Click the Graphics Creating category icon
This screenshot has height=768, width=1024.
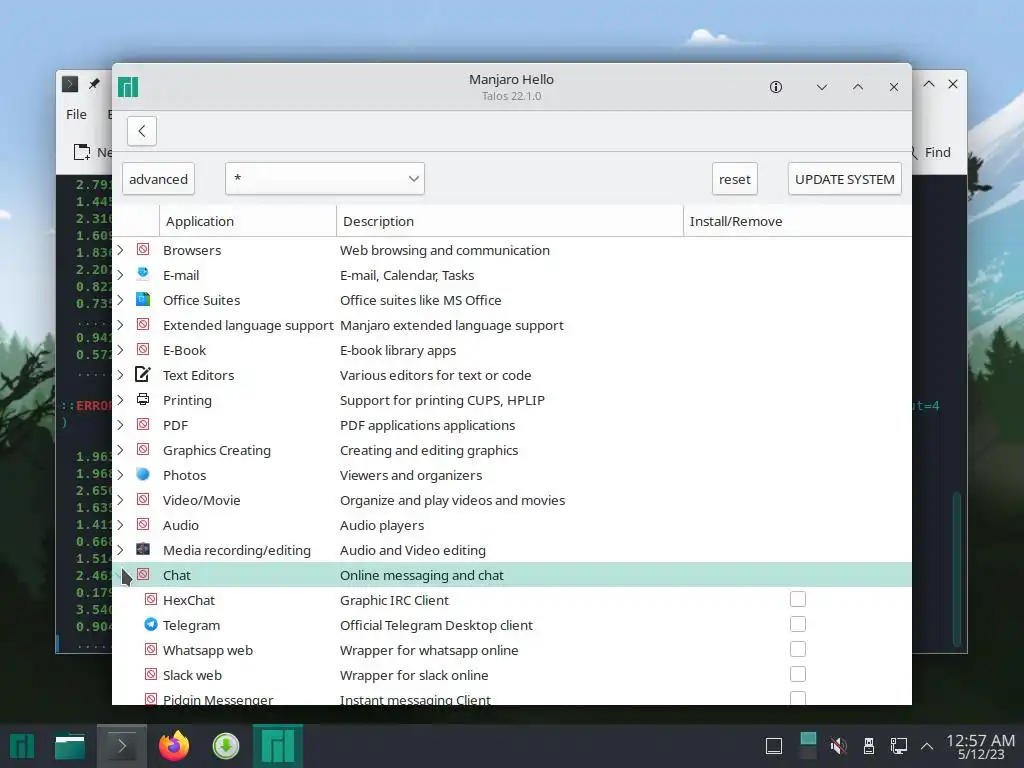pos(143,449)
